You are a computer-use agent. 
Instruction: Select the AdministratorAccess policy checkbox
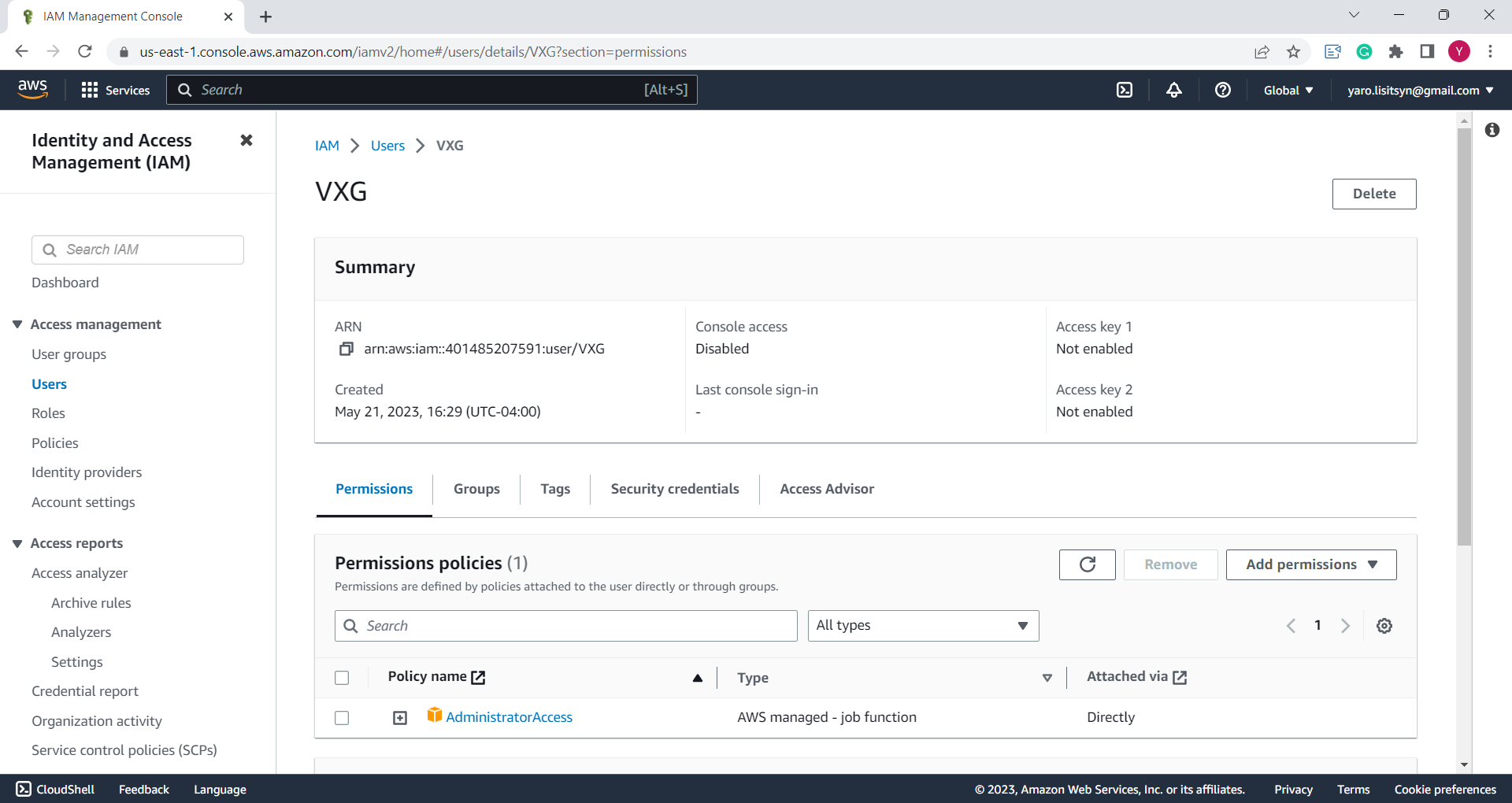coord(342,718)
